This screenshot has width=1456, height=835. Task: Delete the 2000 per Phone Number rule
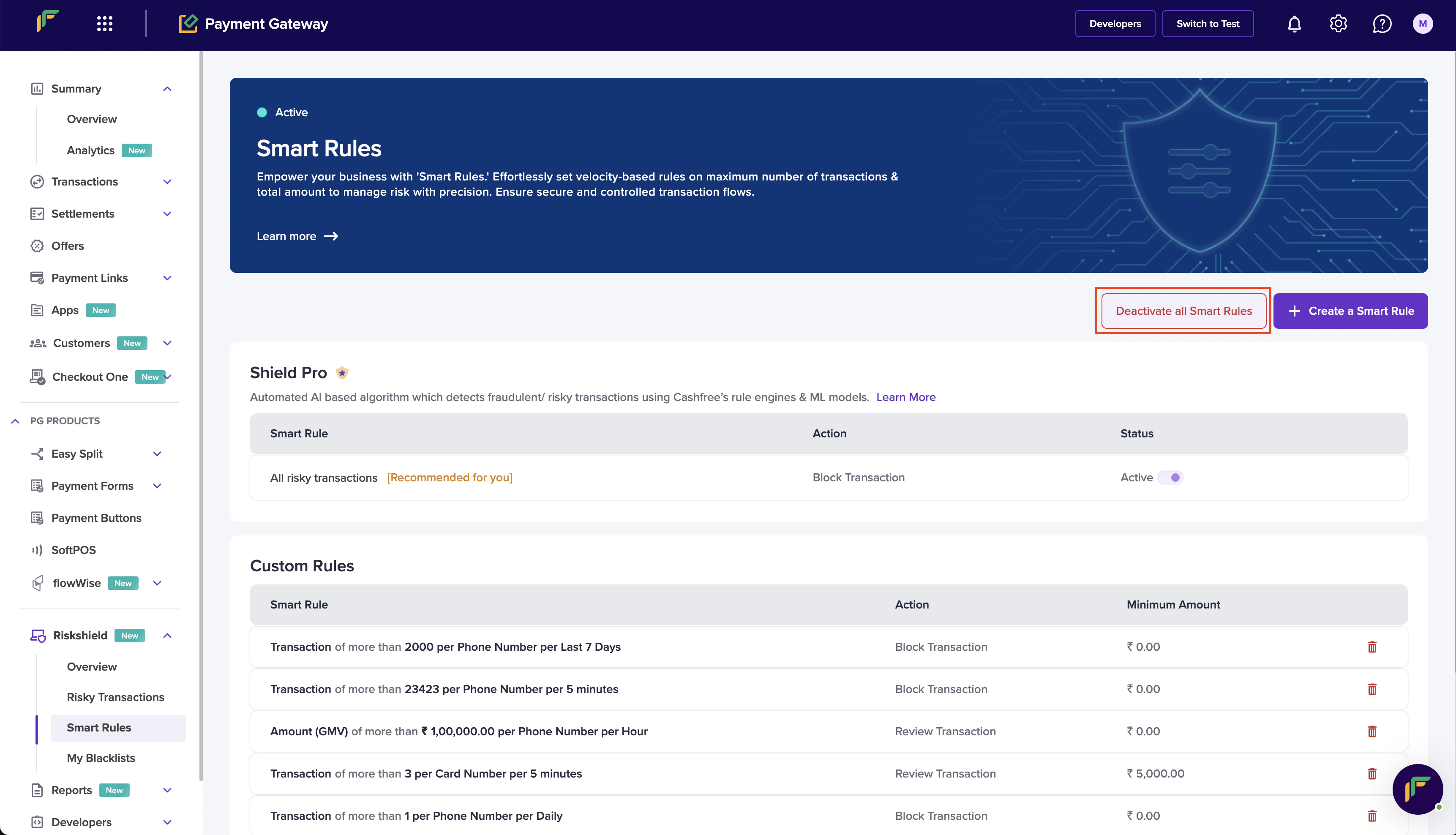point(1372,647)
